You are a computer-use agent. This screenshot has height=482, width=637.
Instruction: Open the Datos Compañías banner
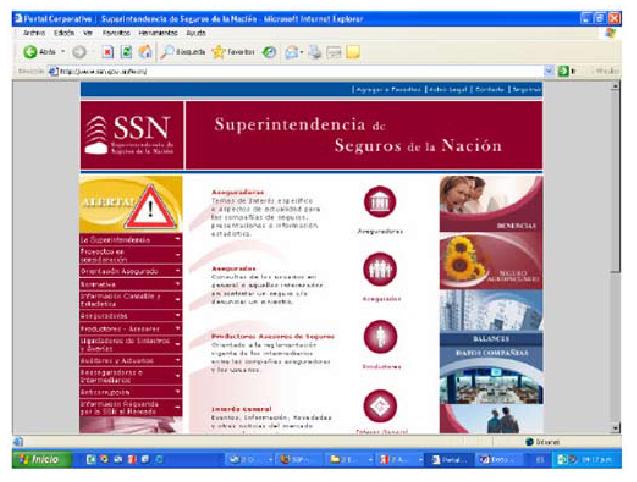click(x=491, y=375)
